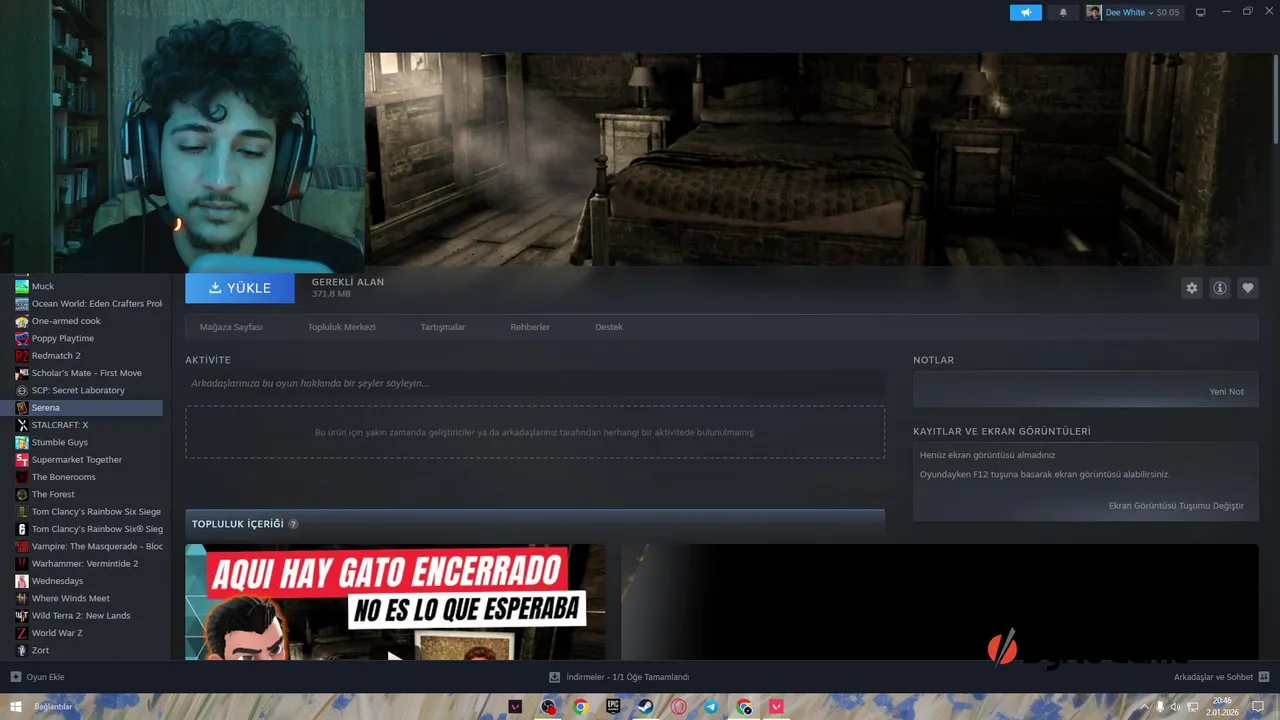Click Yeni Not to add a note
The image size is (1280, 720).
[1227, 392]
